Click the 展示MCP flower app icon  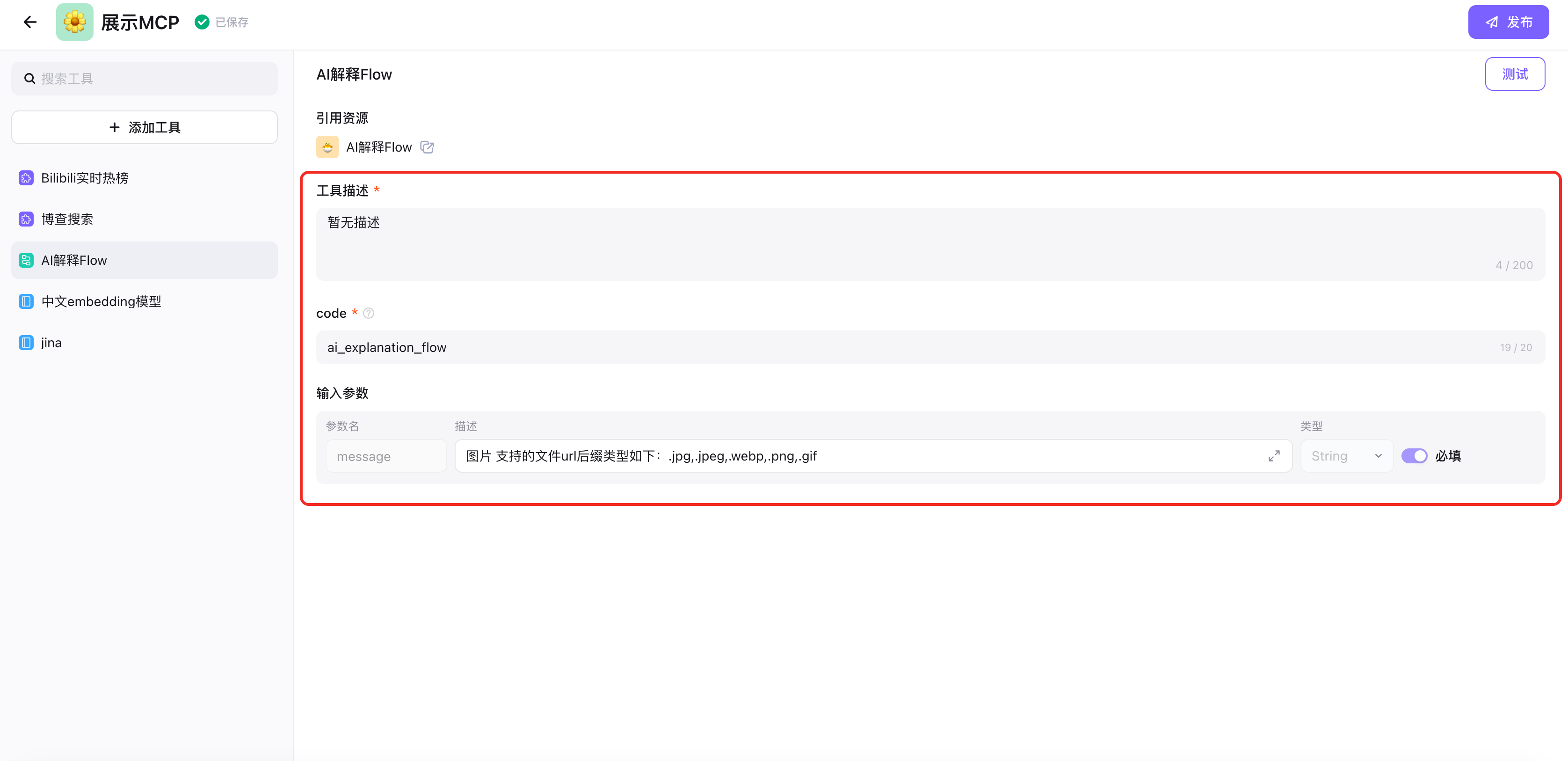tap(74, 22)
